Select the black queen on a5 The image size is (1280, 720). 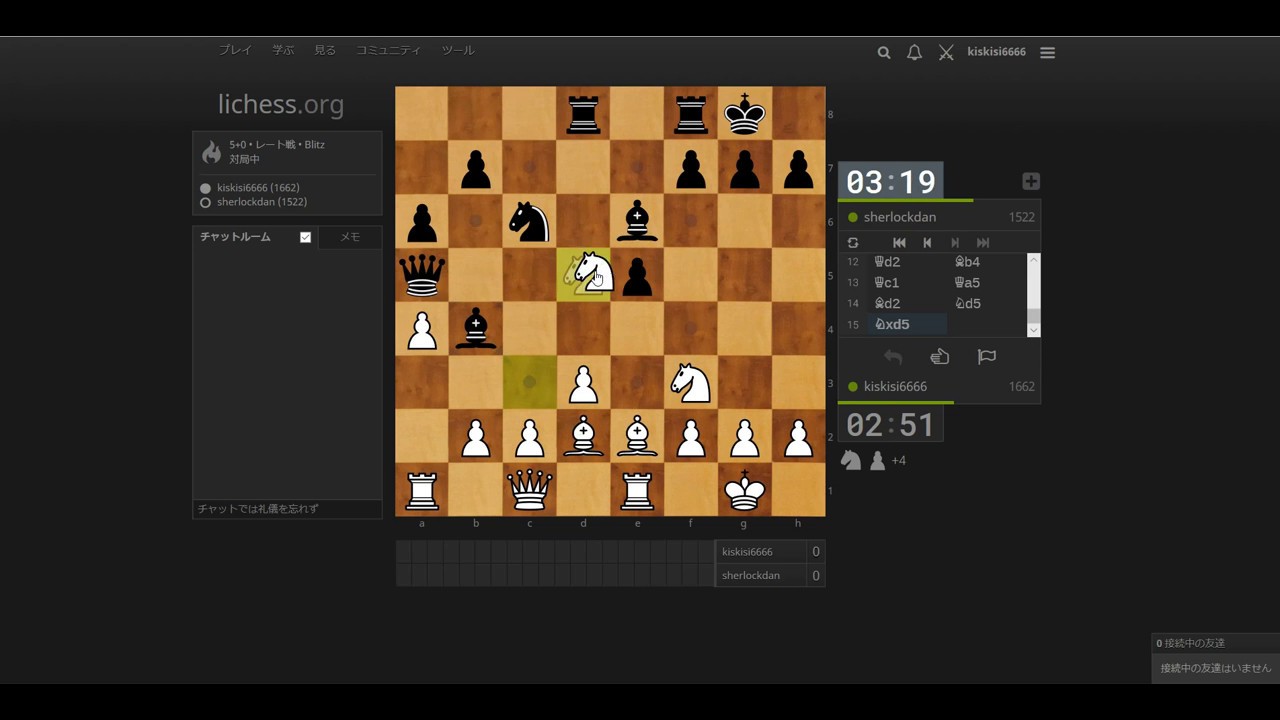422,275
